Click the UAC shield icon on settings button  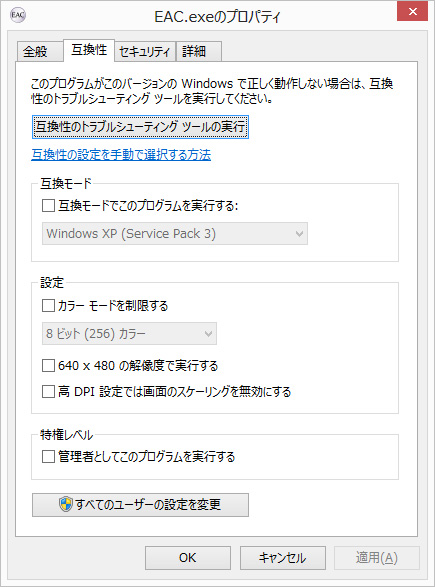point(66,504)
